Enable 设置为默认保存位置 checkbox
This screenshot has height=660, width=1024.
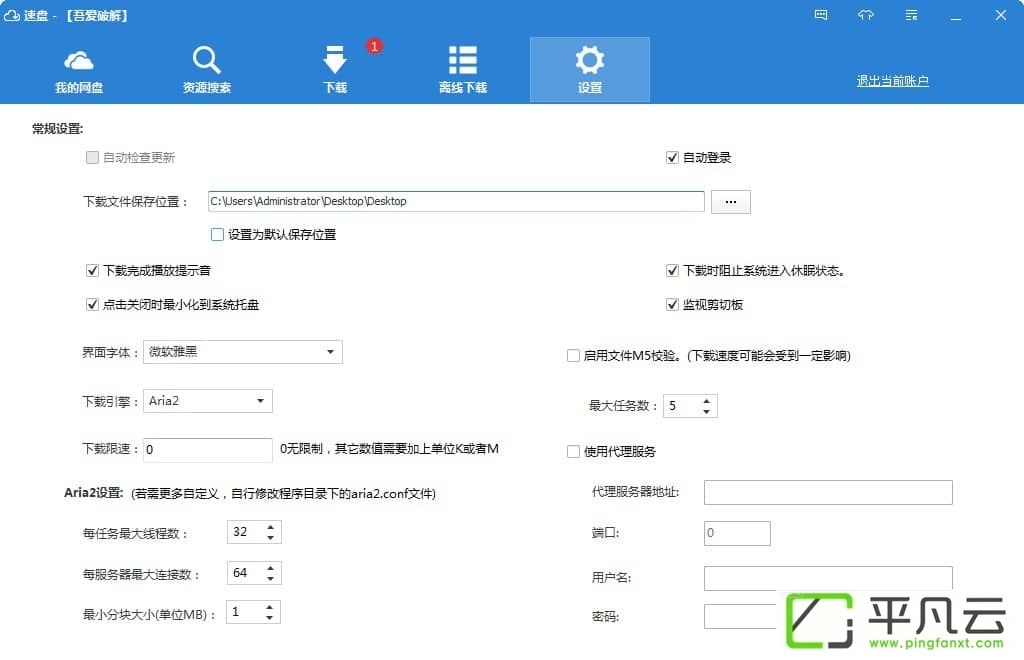[217, 234]
